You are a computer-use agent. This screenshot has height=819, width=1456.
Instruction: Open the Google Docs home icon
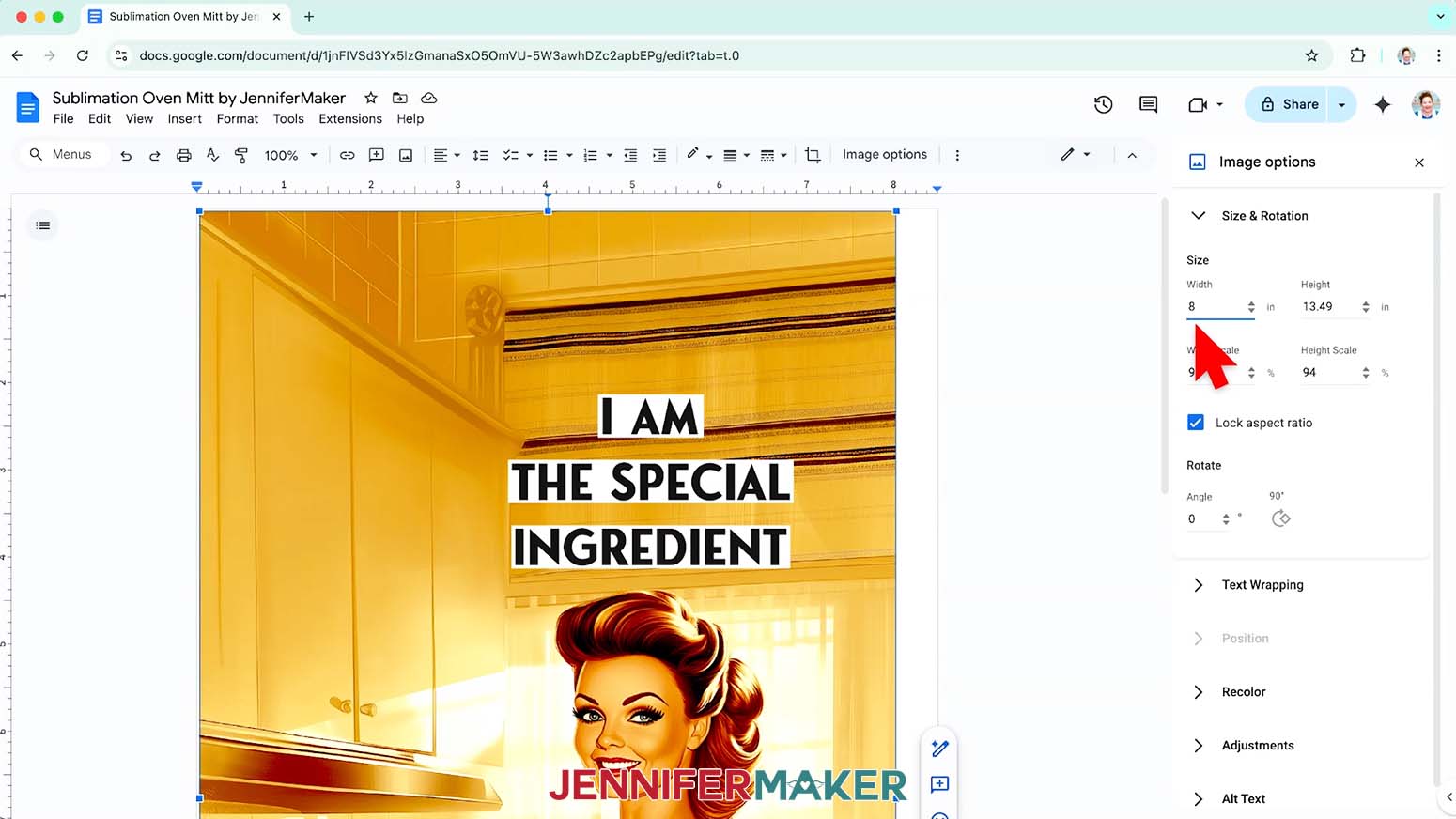click(28, 107)
